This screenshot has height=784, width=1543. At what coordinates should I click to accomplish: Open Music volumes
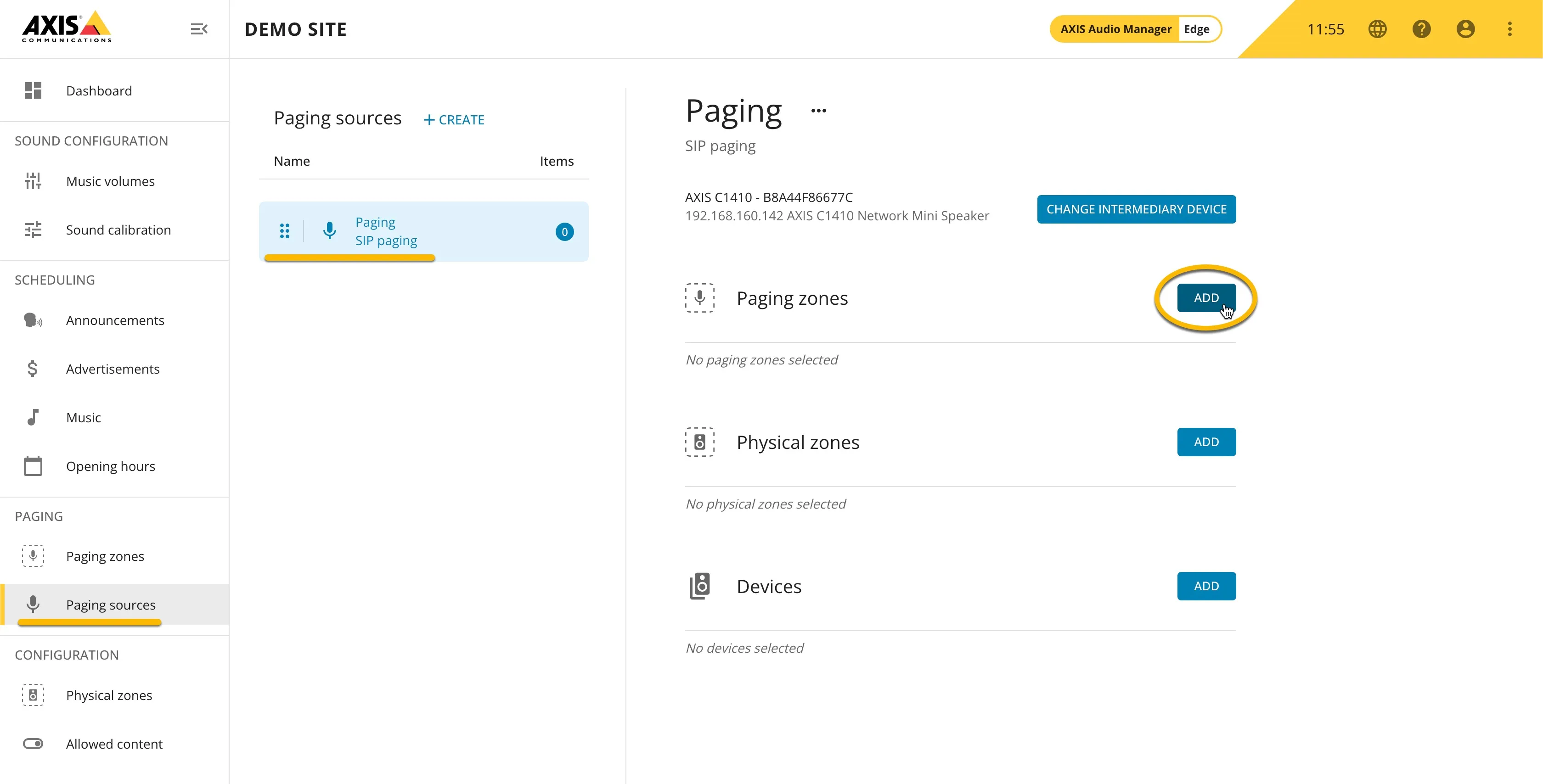pyautogui.click(x=114, y=181)
